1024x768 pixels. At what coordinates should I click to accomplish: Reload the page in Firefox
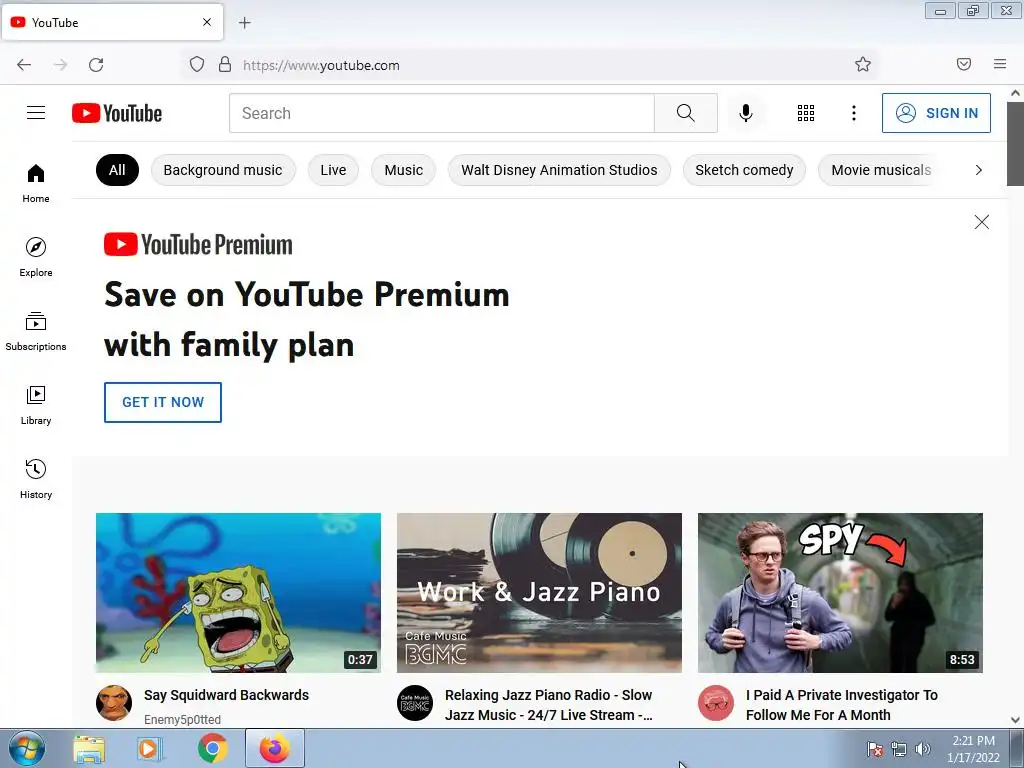96,65
